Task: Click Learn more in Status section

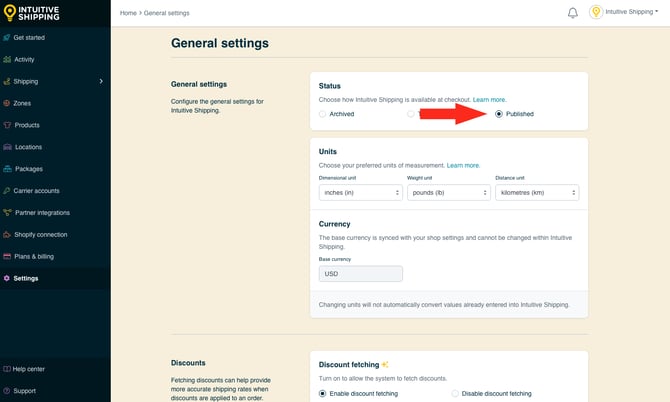Action: [x=489, y=100]
